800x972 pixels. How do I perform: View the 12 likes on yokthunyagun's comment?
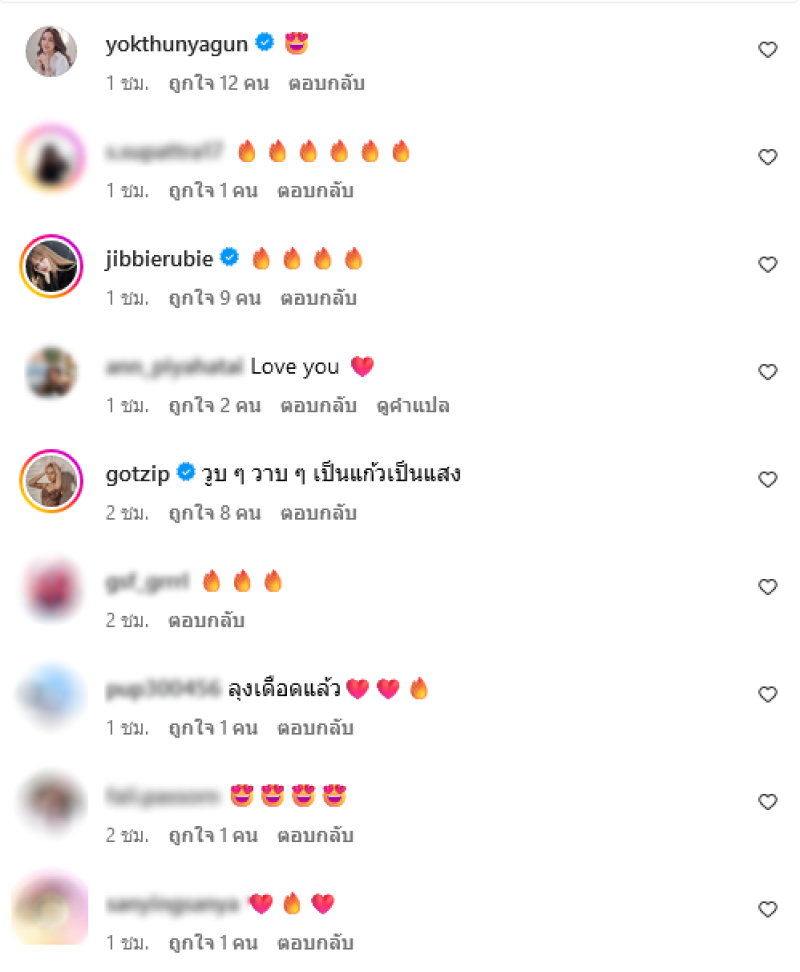coord(219,83)
